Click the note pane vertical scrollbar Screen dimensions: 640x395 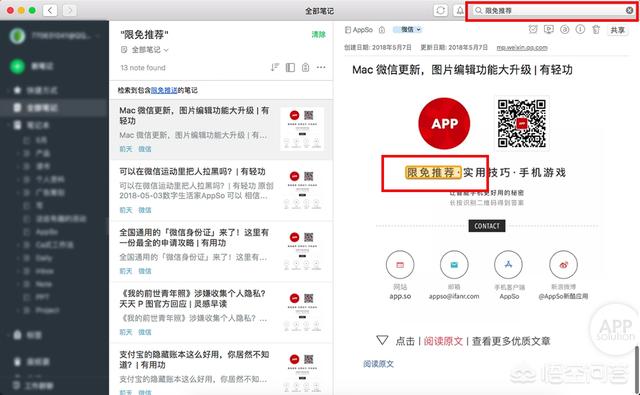click(x=636, y=370)
